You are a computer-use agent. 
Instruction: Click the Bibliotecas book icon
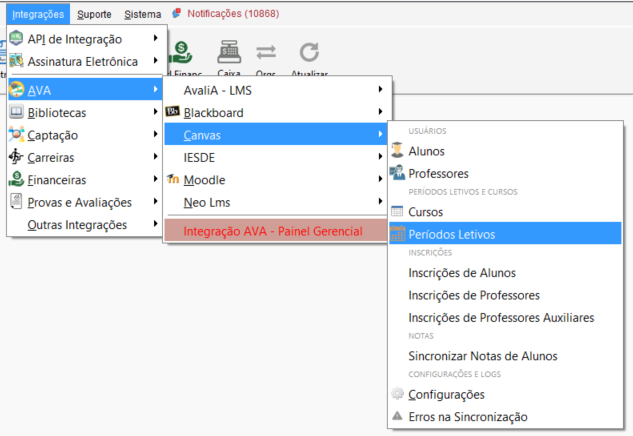pos(16,112)
